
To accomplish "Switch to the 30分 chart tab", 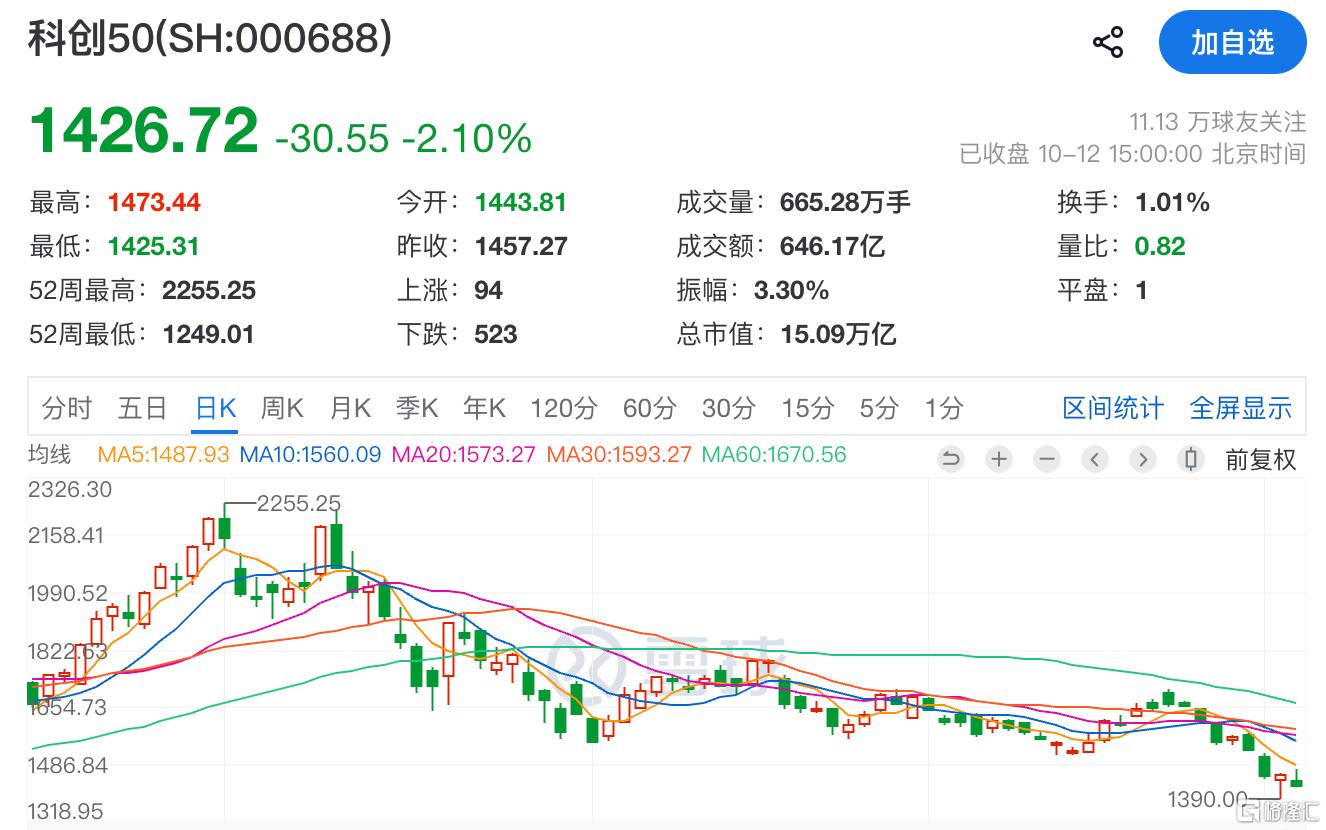I will [728, 408].
